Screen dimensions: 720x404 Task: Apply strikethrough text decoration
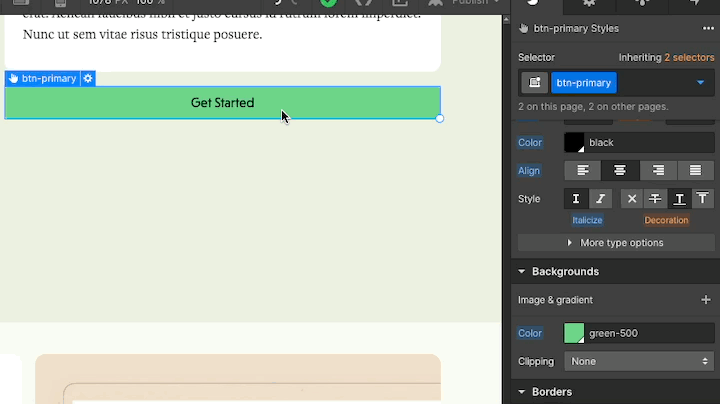[654, 199]
